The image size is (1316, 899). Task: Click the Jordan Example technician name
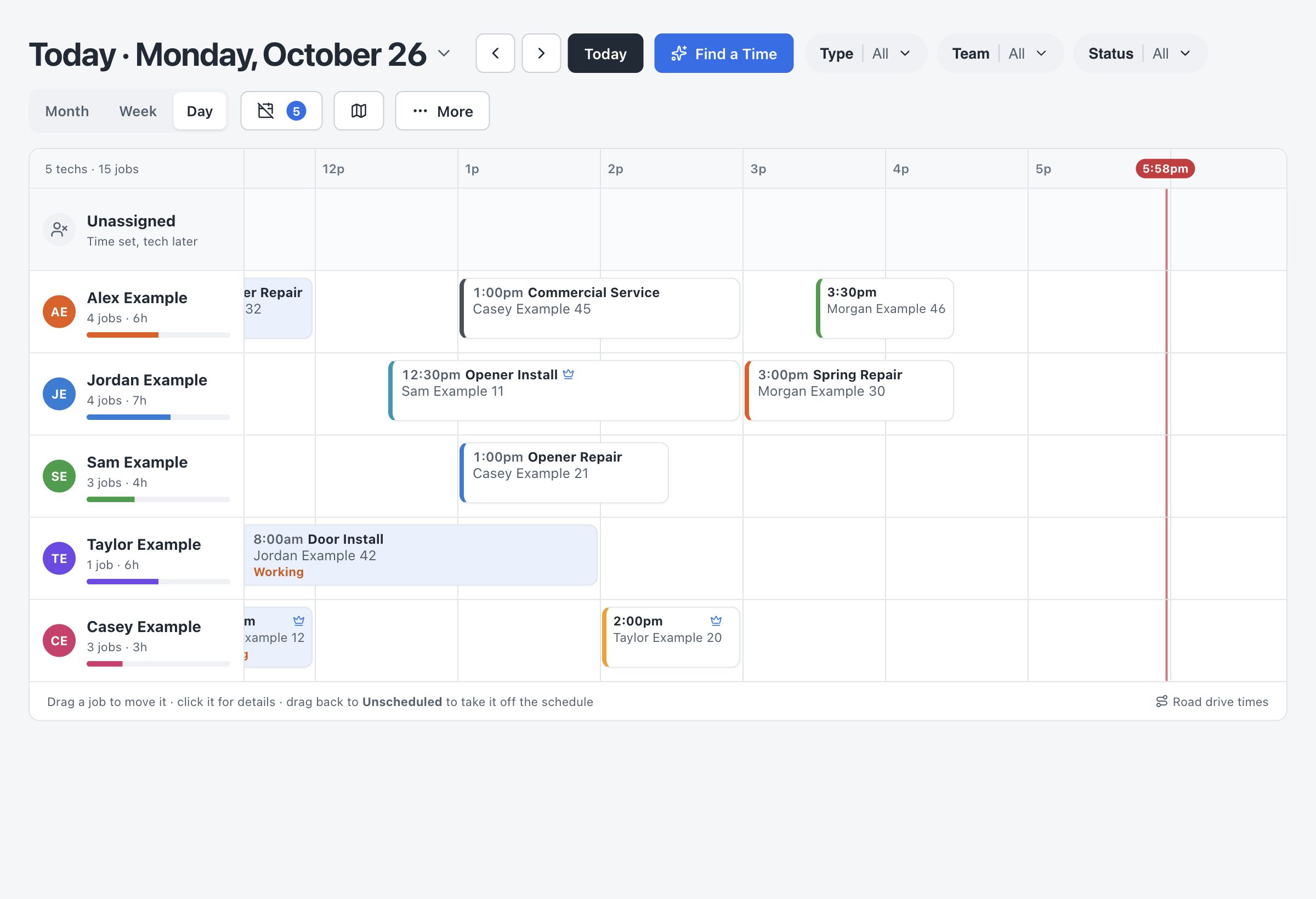point(146,380)
